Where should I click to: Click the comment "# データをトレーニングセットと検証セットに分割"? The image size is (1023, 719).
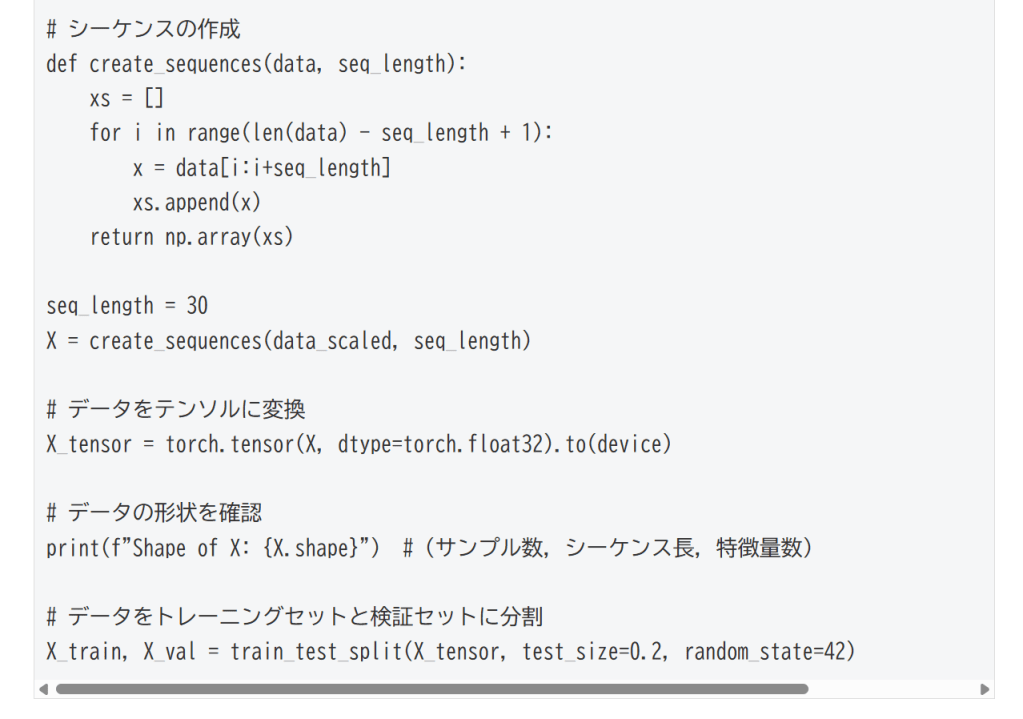click(294, 617)
